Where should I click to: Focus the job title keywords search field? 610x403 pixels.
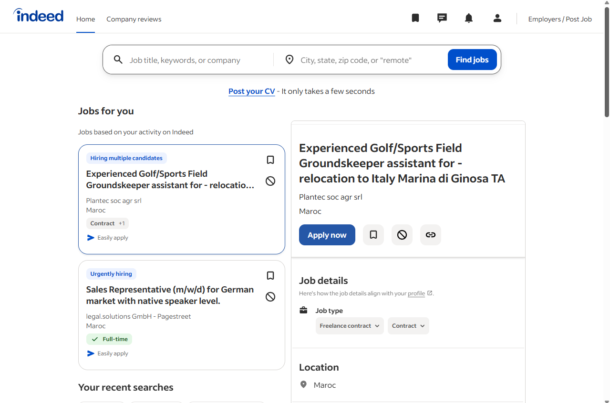pyautogui.click(x=195, y=60)
